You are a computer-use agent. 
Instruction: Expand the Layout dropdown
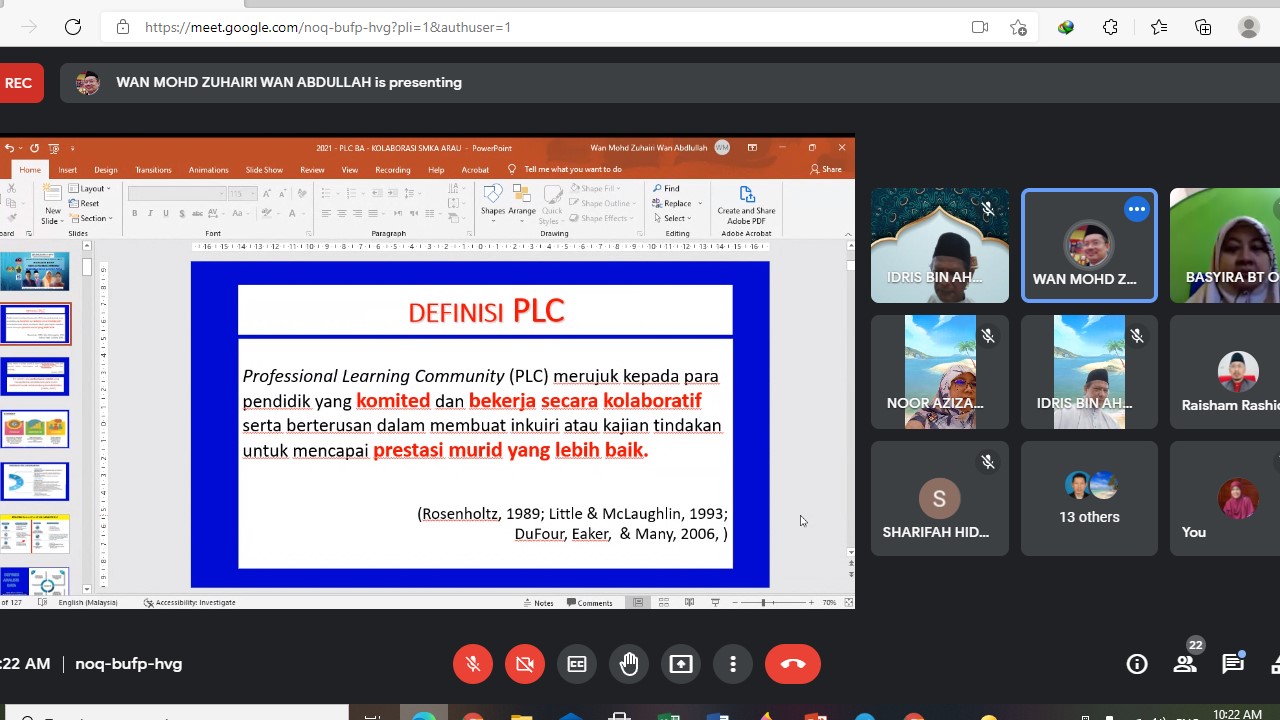point(91,189)
